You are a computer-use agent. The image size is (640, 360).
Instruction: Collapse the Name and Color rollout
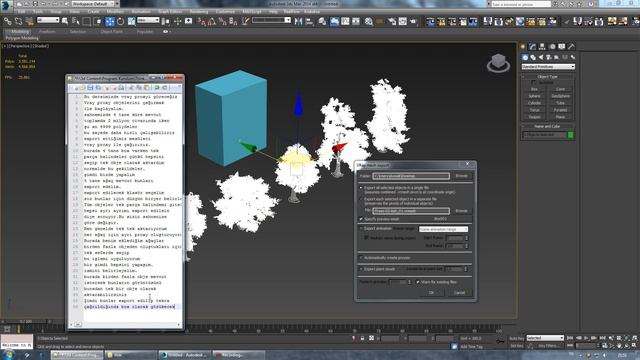(x=547, y=127)
